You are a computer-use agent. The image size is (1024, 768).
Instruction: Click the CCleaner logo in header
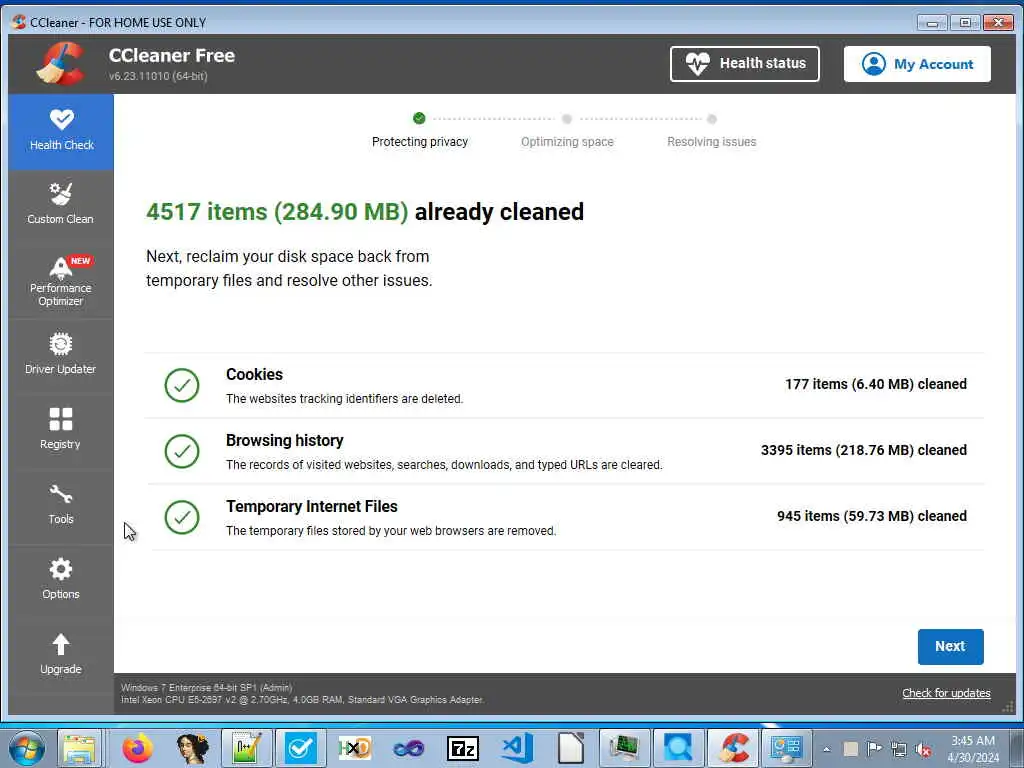point(61,63)
